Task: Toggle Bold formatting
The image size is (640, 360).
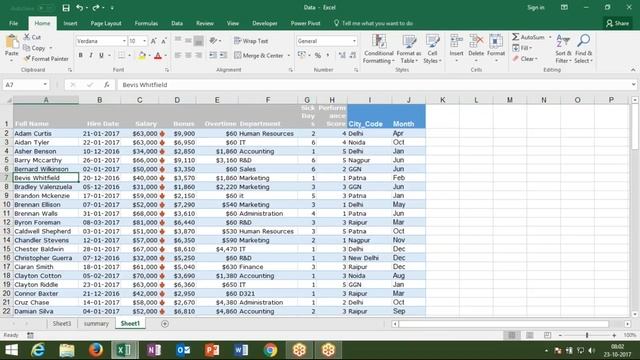Action: pos(81,55)
